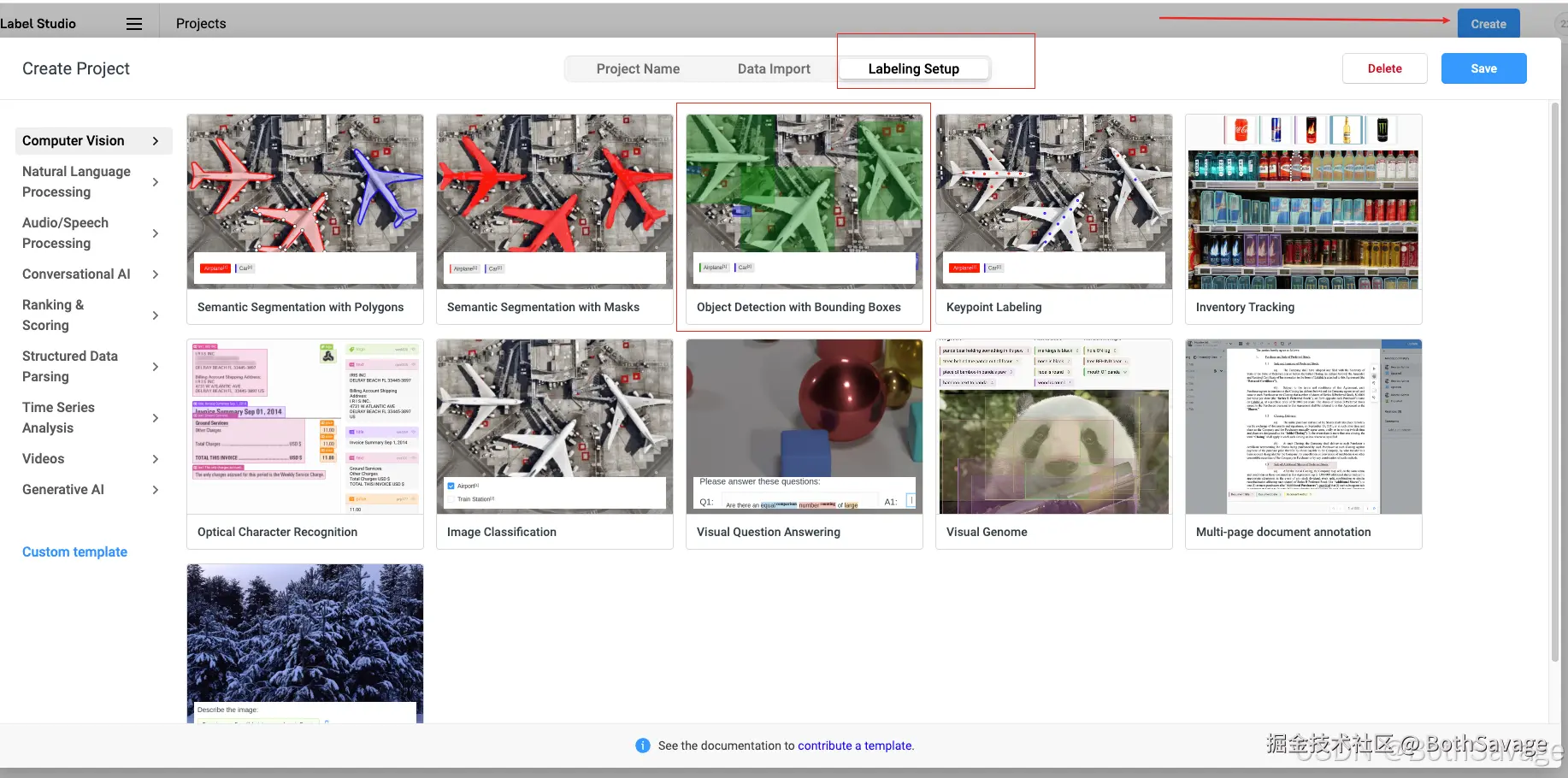Click the info icon before the documentation note
This screenshot has width=1568, height=778.
click(643, 746)
